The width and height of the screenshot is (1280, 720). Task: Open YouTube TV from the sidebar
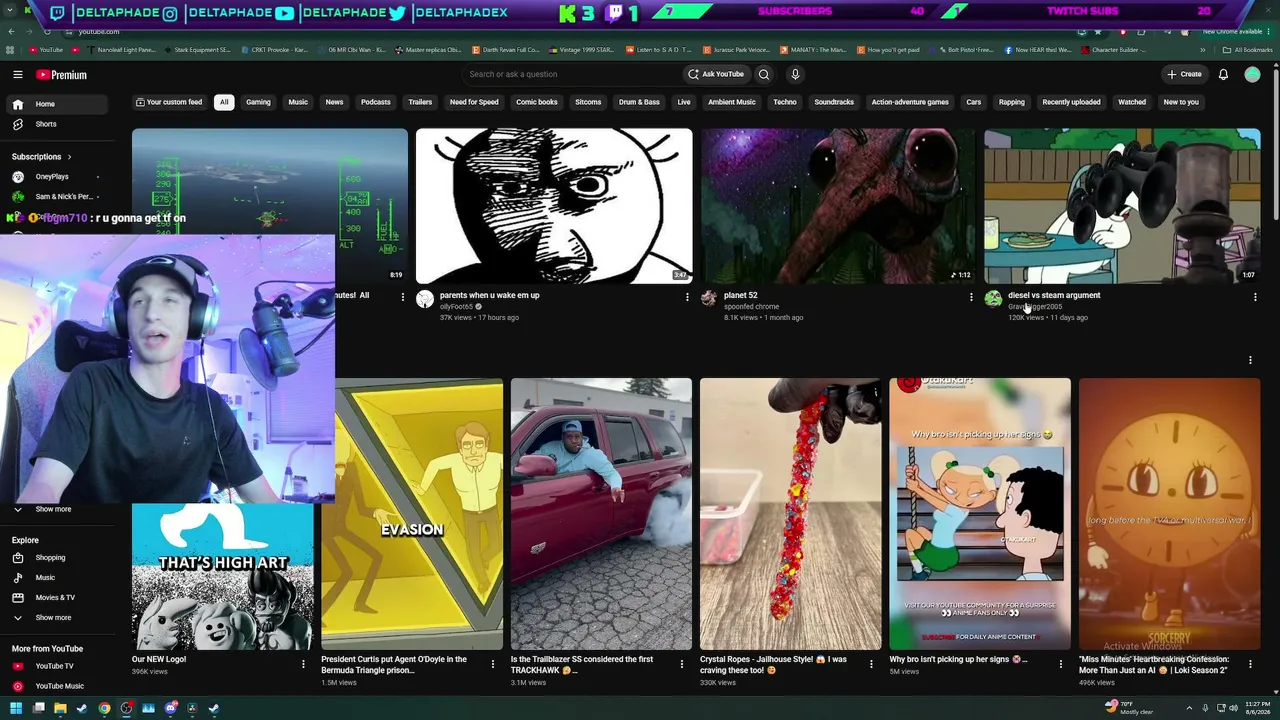[x=56, y=666]
